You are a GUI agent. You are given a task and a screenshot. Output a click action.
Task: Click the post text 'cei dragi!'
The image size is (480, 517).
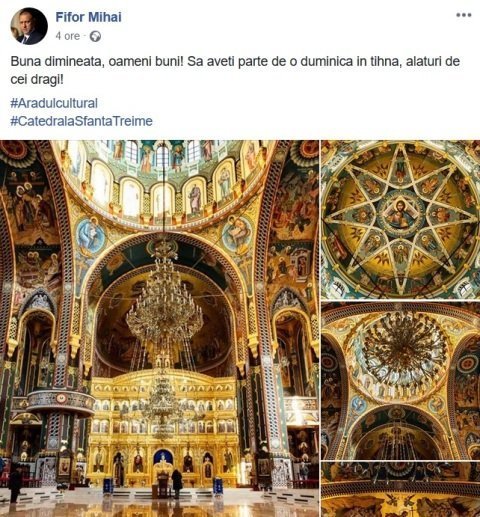click(x=37, y=80)
